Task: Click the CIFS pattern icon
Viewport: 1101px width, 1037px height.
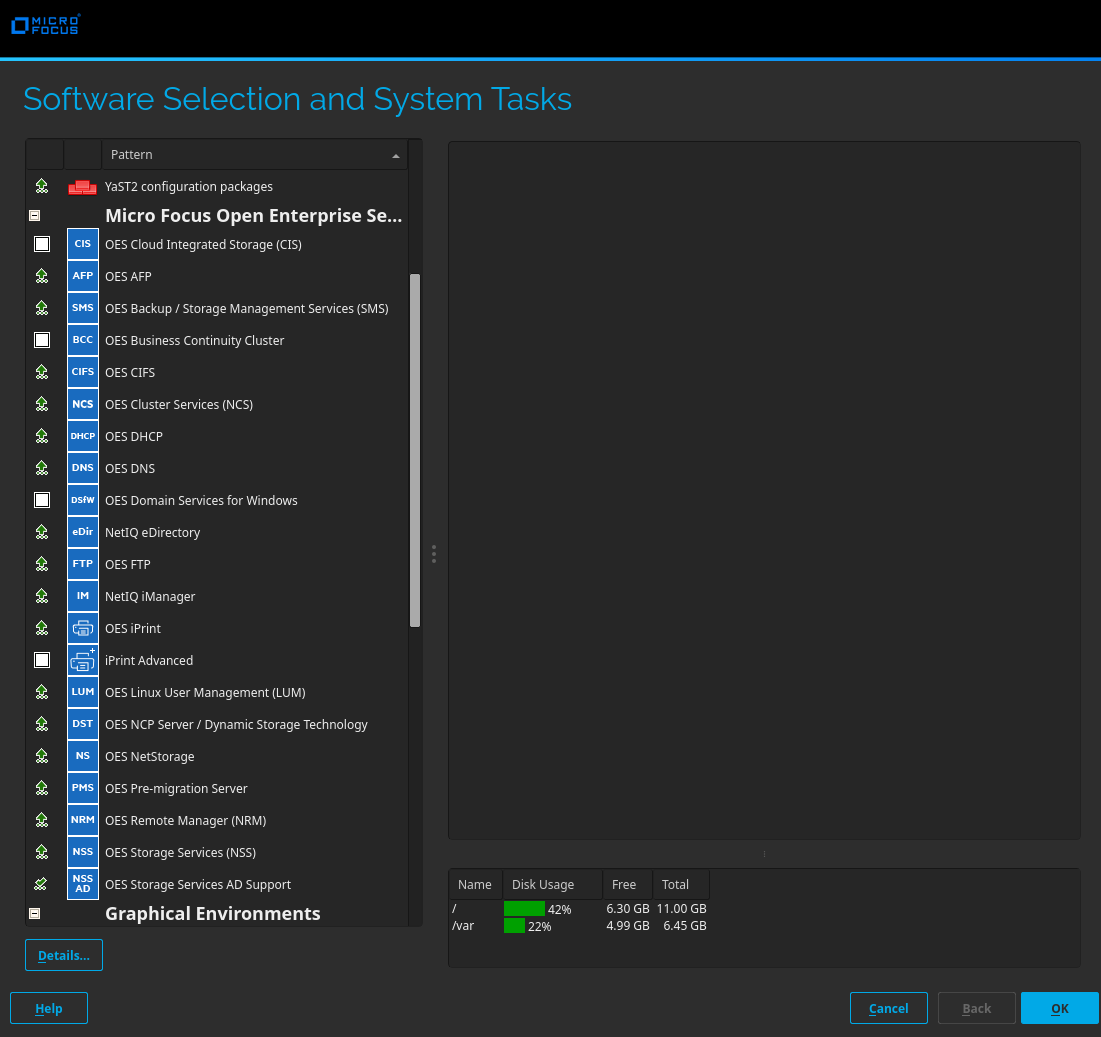Action: [83, 372]
